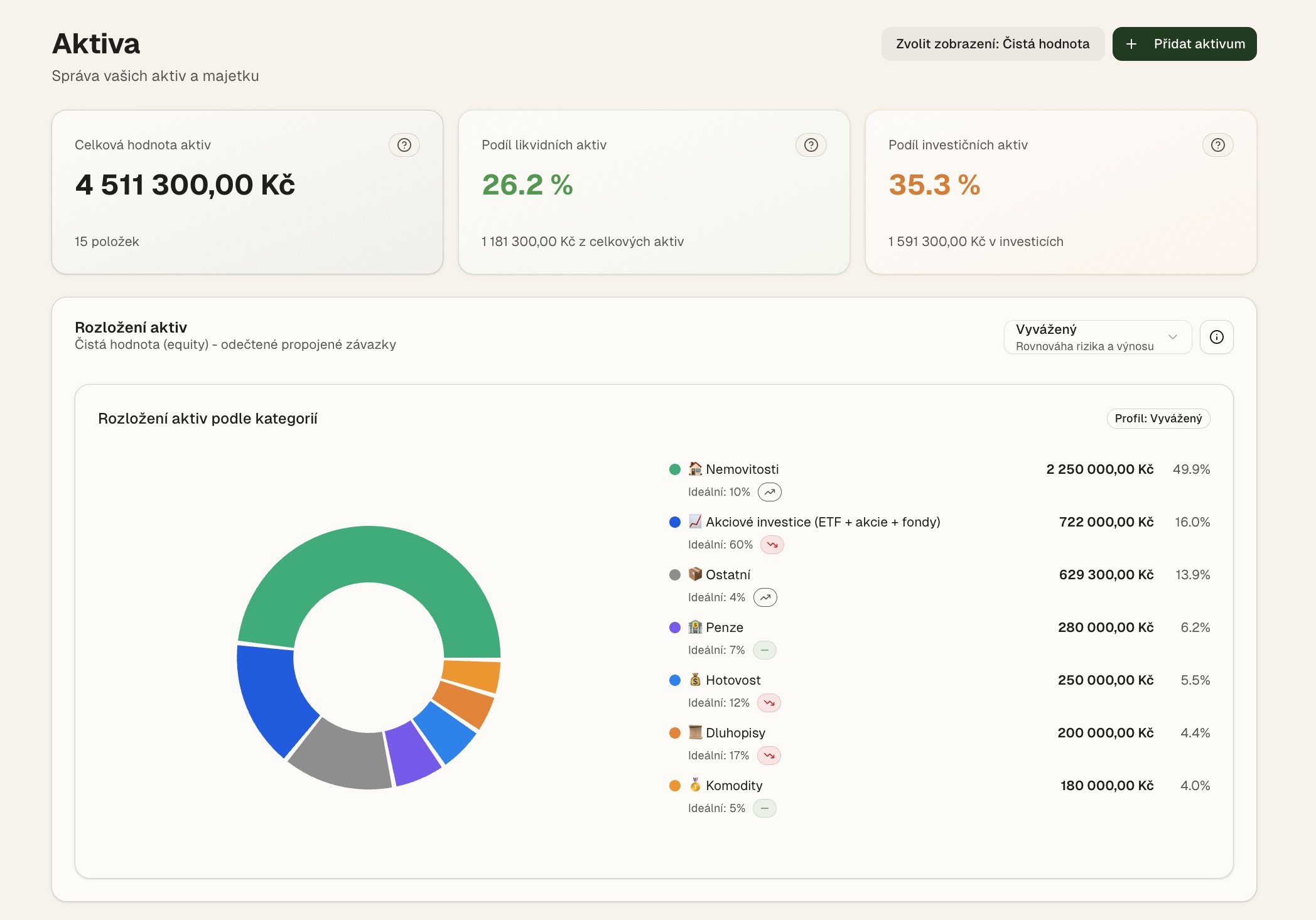Click the Penze neutral indicator icon
This screenshot has width=1316, height=920.
pyautogui.click(x=765, y=650)
